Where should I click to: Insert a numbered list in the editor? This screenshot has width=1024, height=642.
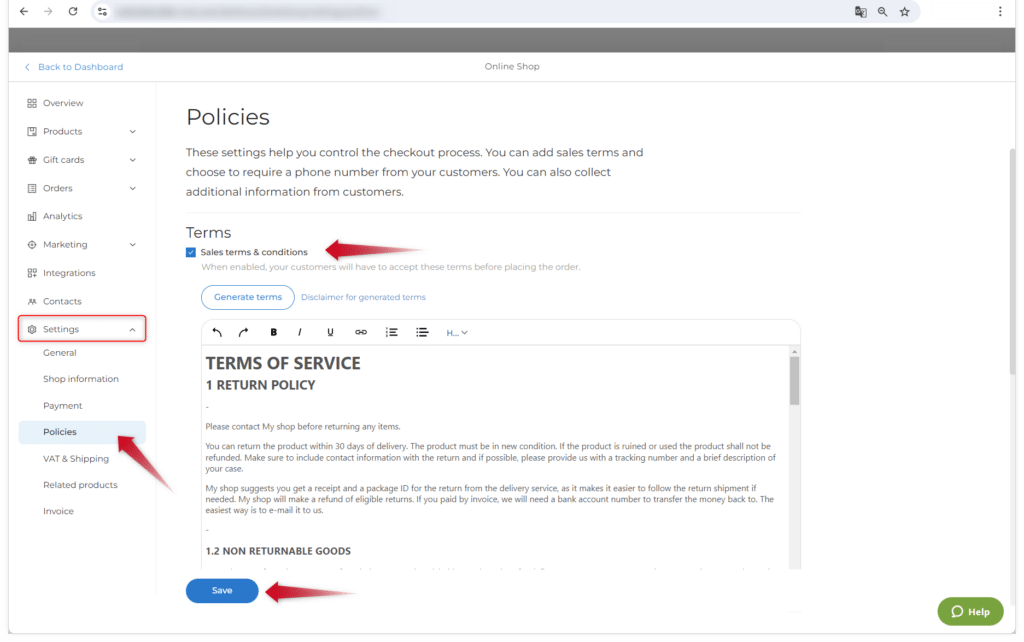(392, 332)
